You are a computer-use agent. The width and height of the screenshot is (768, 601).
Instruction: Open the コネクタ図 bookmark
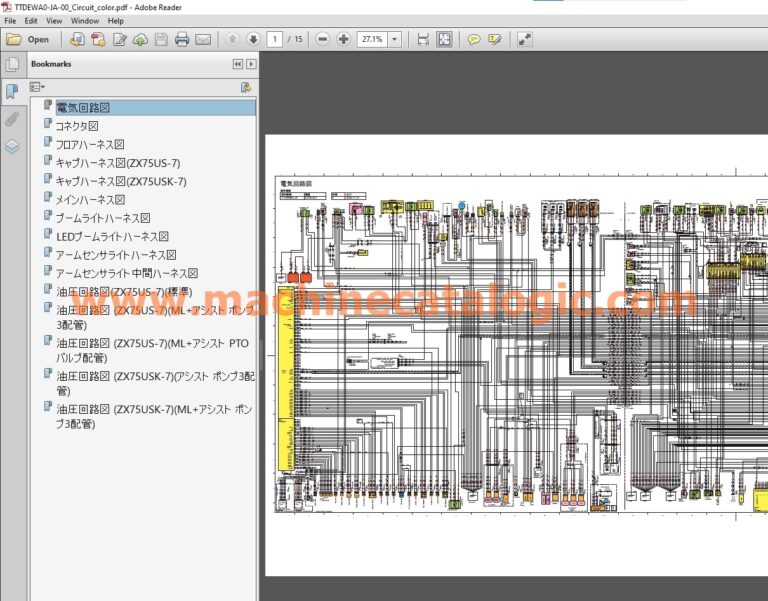76,126
